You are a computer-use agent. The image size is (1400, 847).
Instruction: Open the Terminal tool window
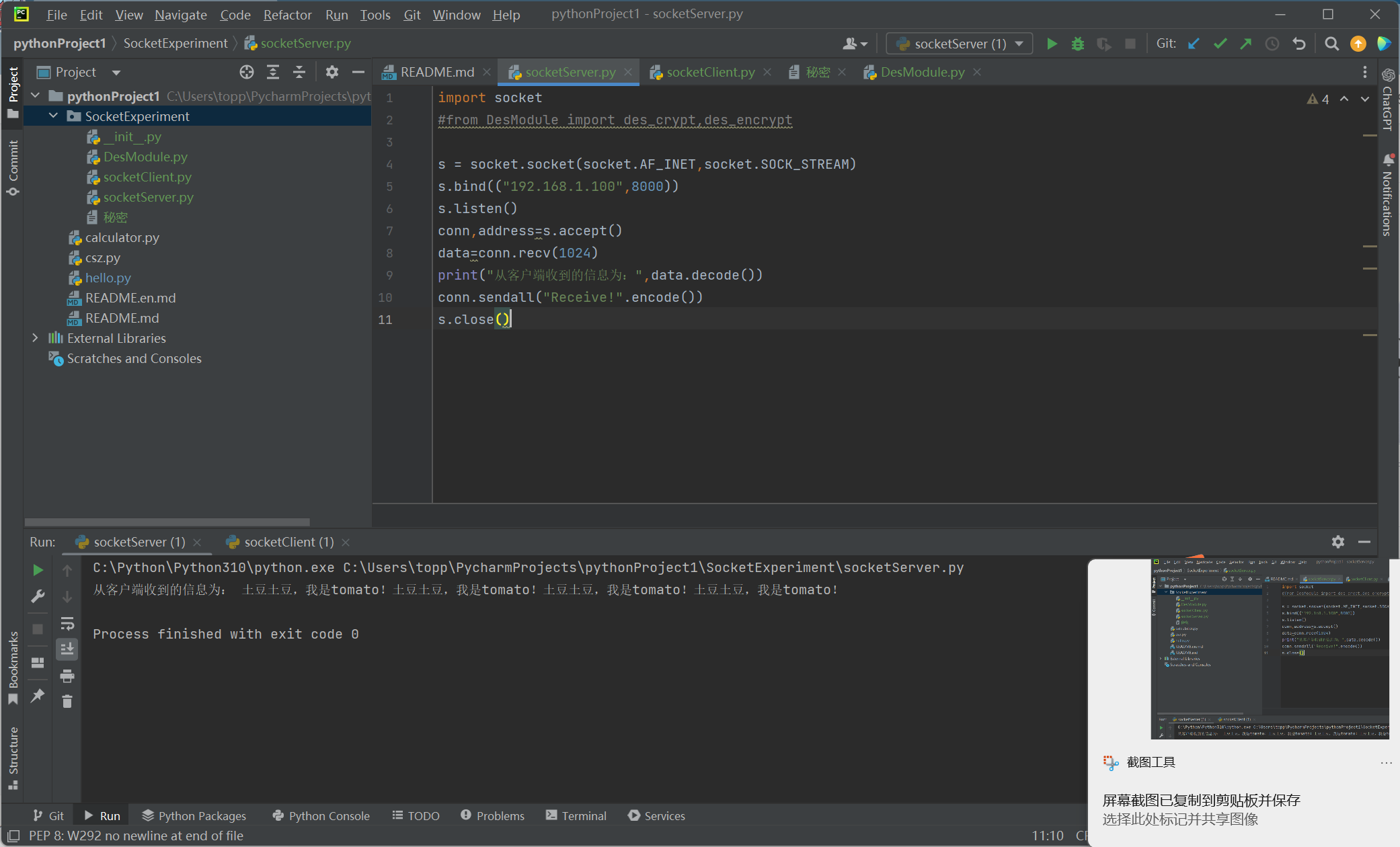[576, 815]
